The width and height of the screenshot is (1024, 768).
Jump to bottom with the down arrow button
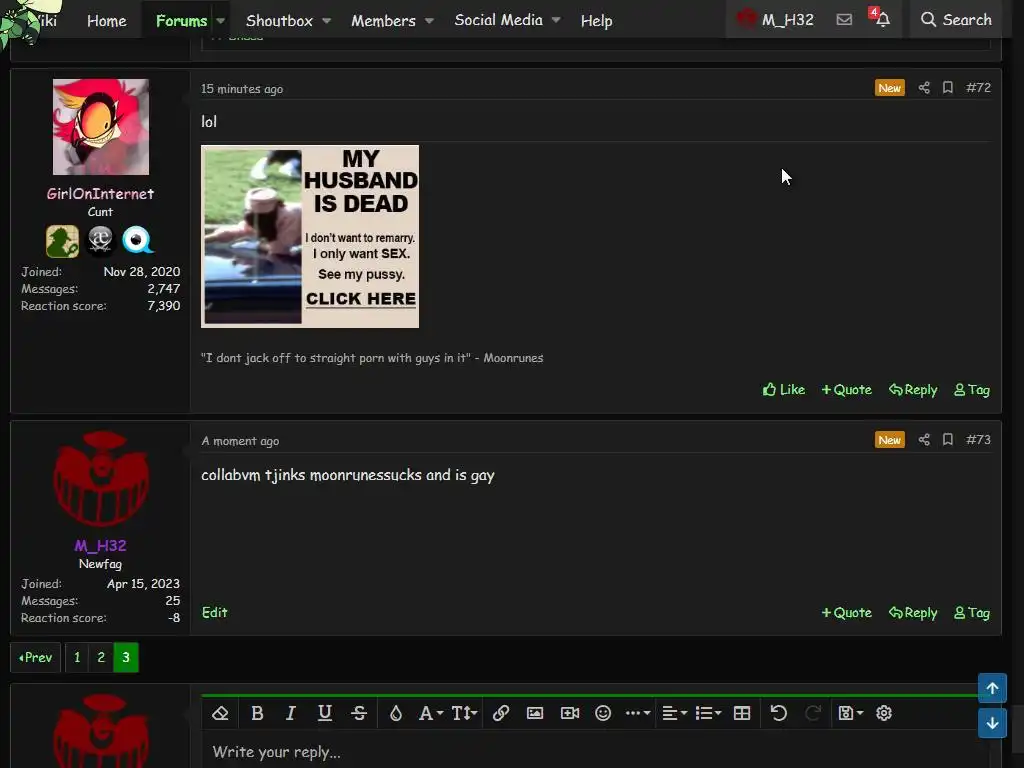tap(992, 723)
